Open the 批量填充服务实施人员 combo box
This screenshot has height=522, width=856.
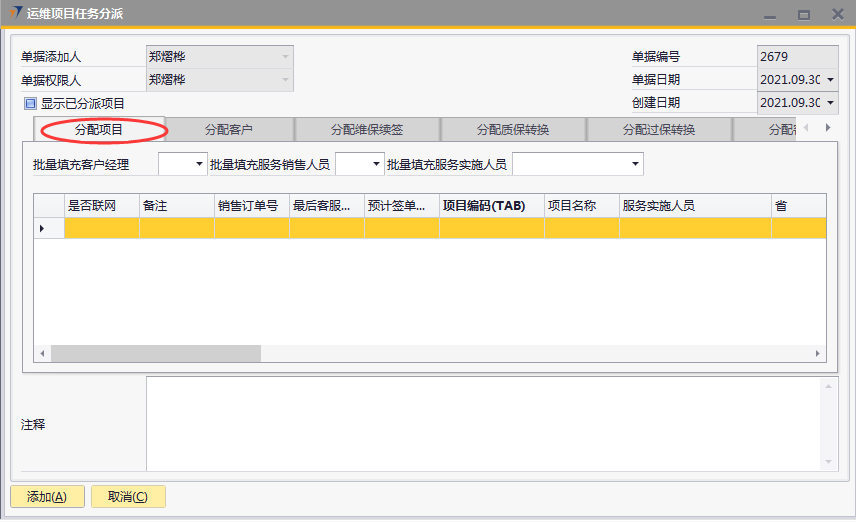pyautogui.click(x=635, y=164)
